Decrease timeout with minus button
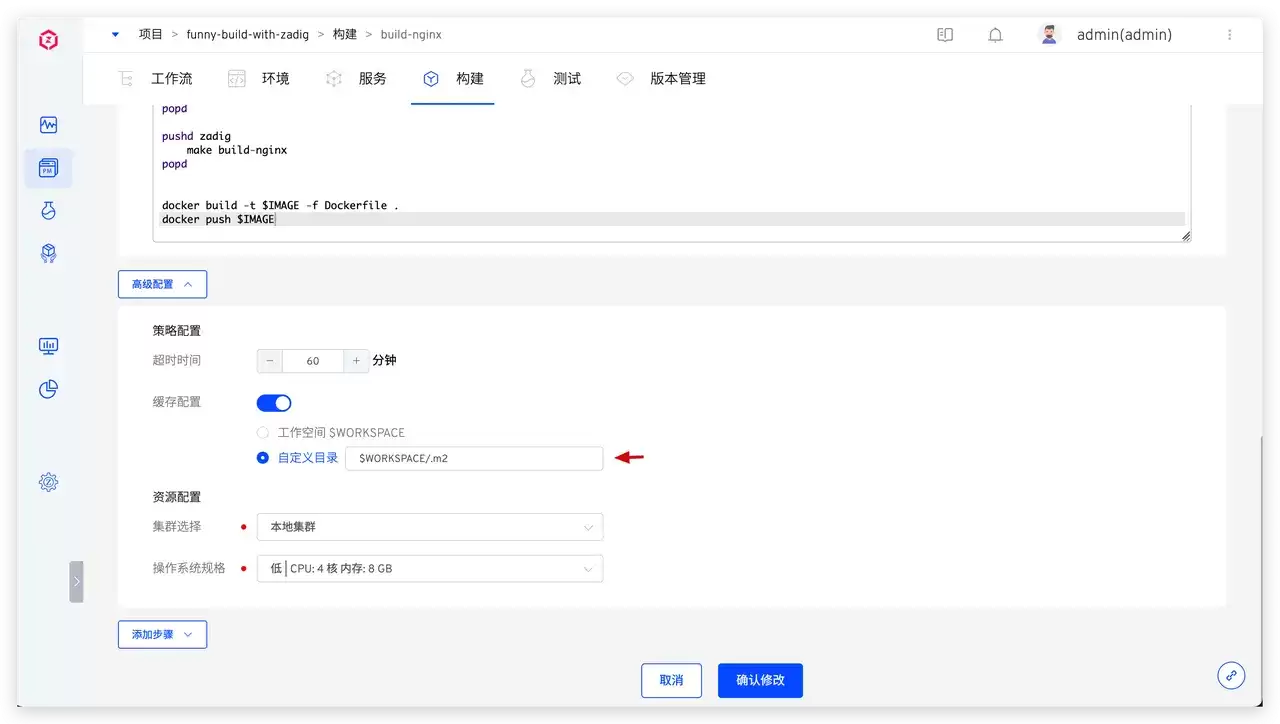 pos(270,361)
